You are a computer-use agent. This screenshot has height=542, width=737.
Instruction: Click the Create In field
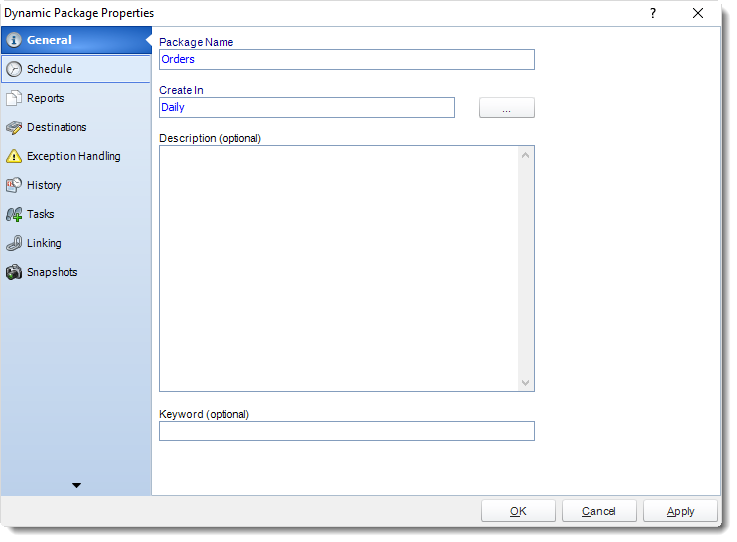click(307, 108)
